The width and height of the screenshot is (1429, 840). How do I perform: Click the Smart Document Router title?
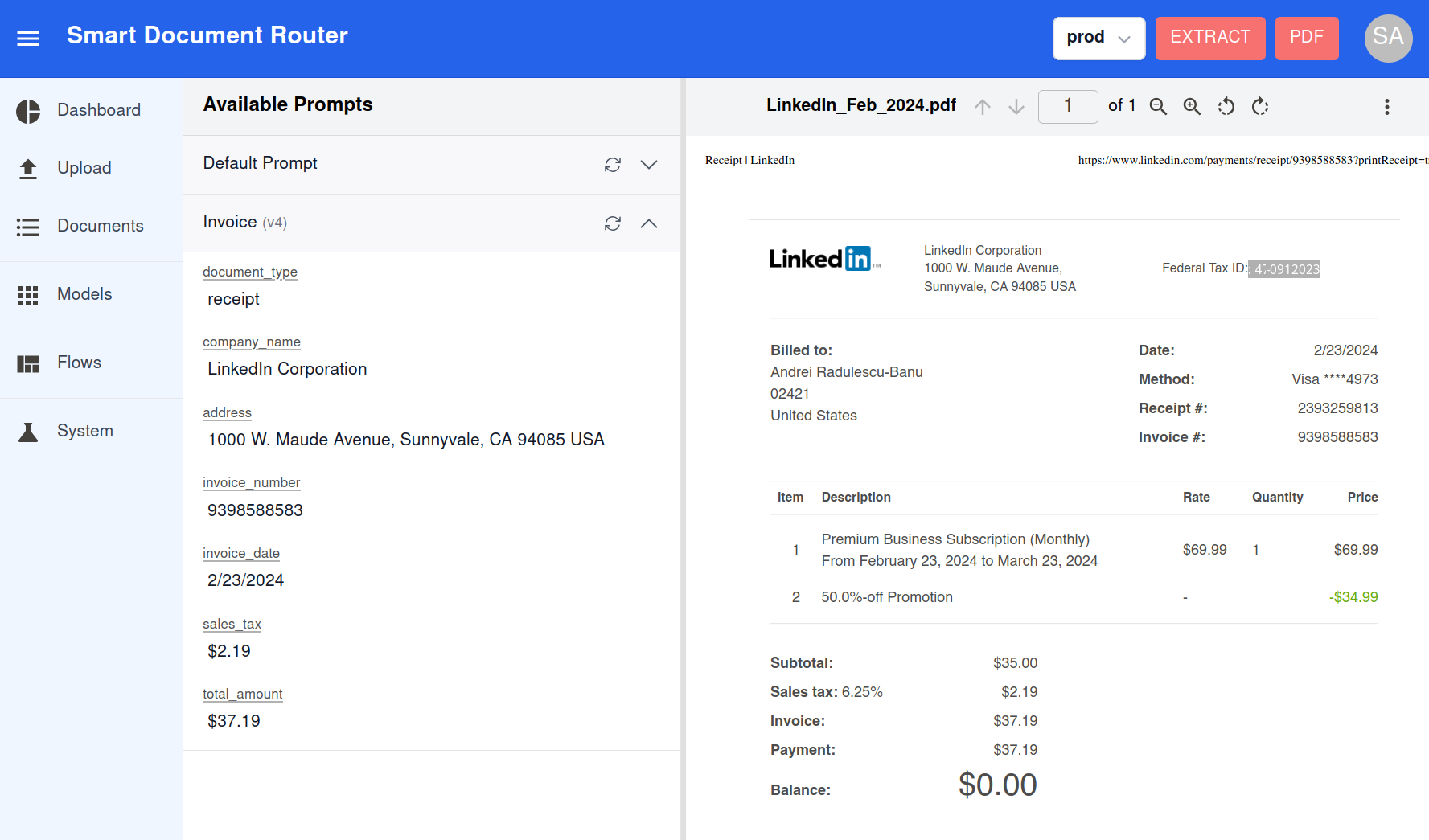(x=207, y=35)
